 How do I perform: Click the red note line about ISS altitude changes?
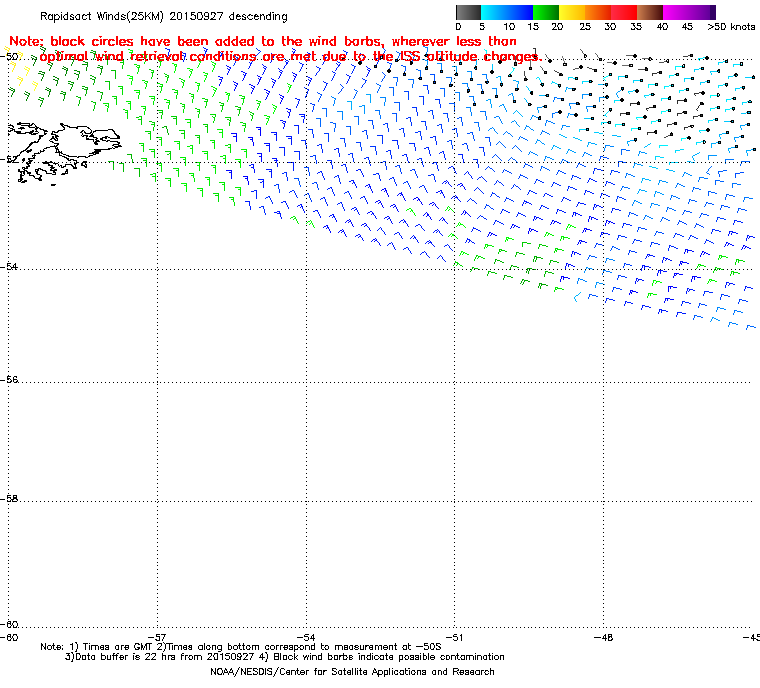[x=290, y=57]
